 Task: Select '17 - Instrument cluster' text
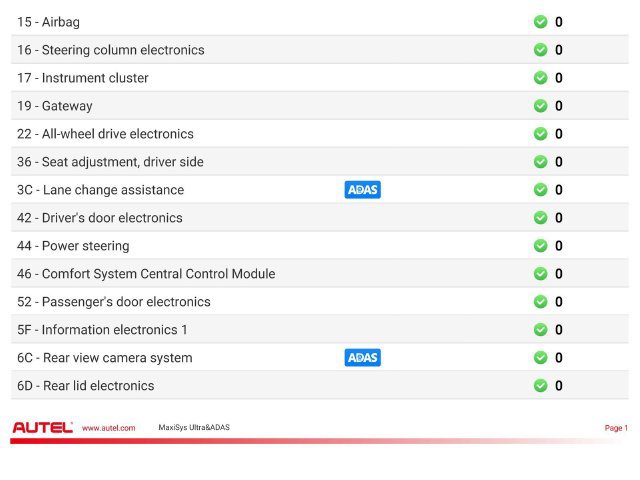(83, 78)
